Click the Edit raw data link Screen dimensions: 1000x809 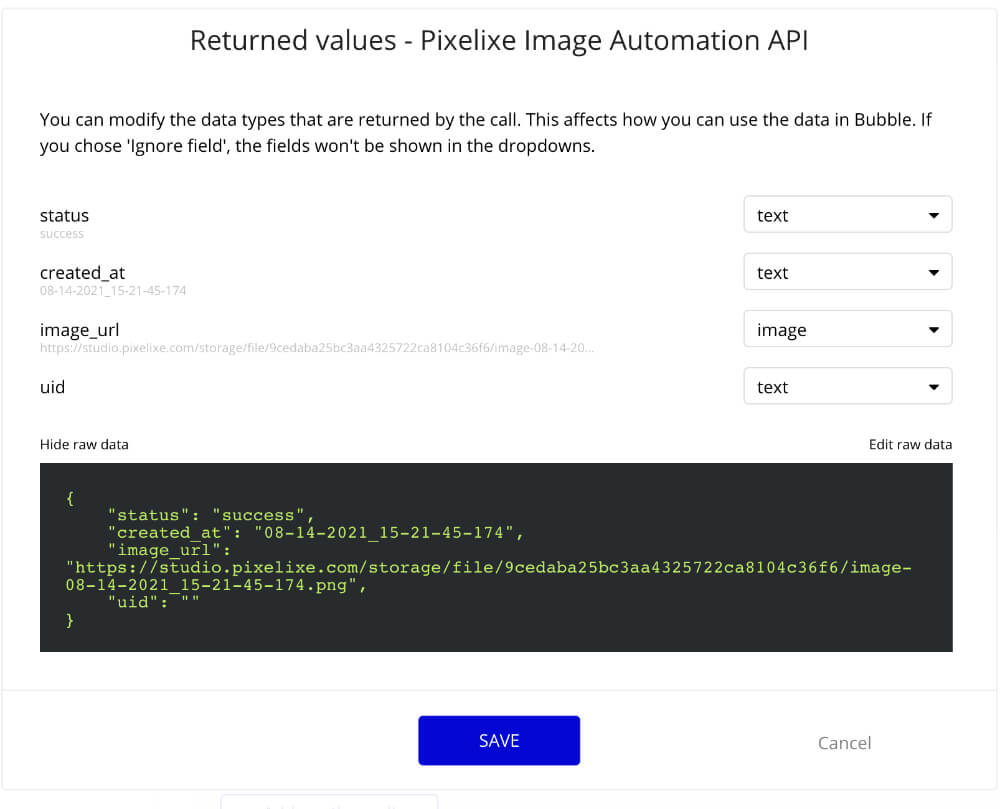pos(910,444)
